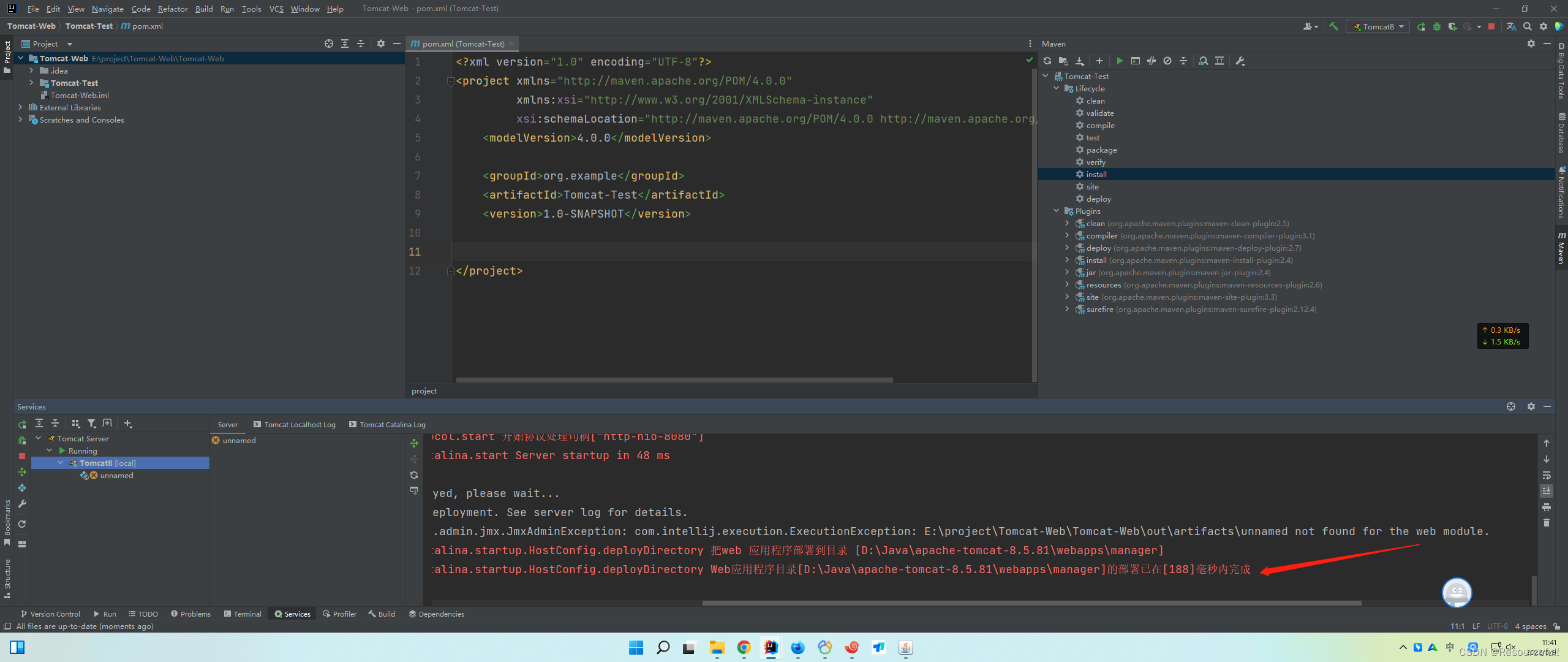
Task: Click Download Sources icon in Maven toolbar
Action: pos(1080,61)
